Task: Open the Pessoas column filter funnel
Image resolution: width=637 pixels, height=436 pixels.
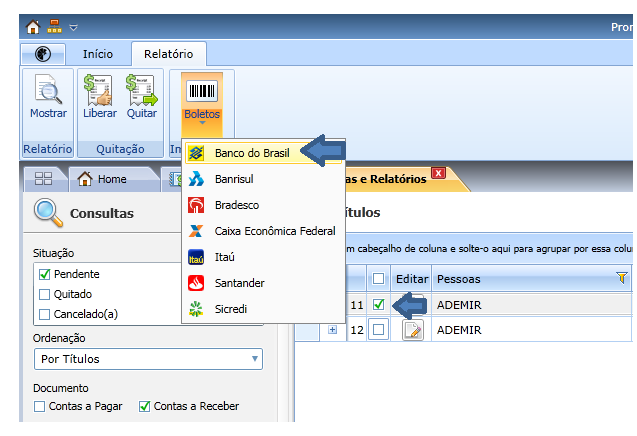Action: 621,278
